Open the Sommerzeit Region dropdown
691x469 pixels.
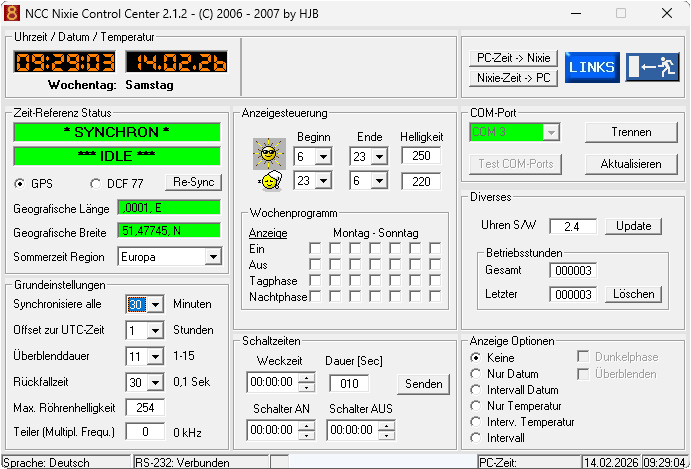[211, 257]
